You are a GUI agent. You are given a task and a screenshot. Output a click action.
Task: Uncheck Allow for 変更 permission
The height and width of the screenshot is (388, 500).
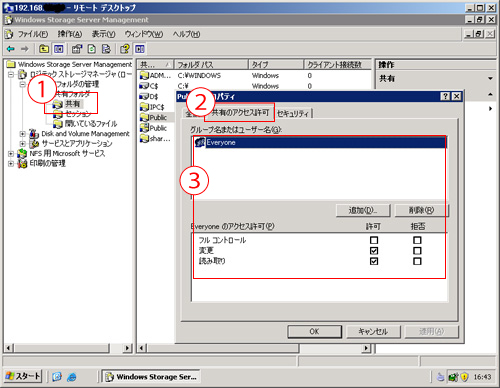374,251
